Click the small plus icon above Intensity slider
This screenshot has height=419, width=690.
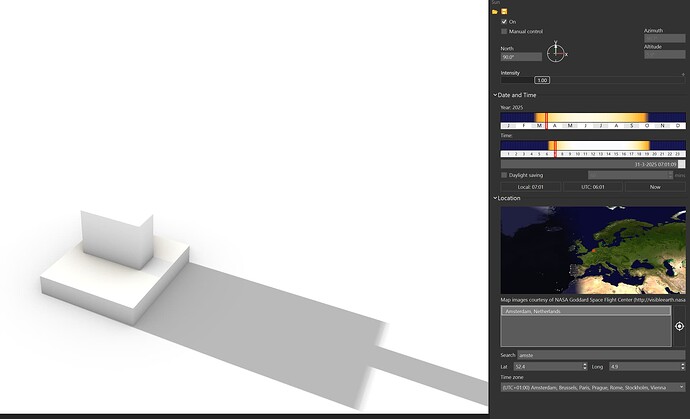coord(683,74)
